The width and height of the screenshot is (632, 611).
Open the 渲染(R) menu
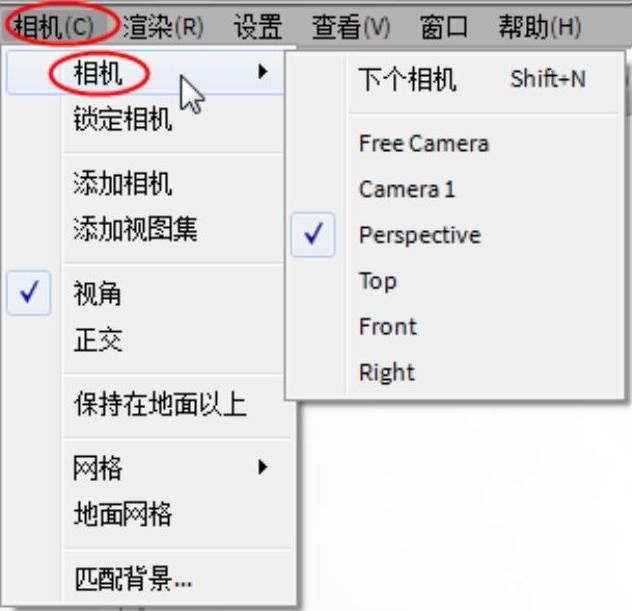coord(163,27)
